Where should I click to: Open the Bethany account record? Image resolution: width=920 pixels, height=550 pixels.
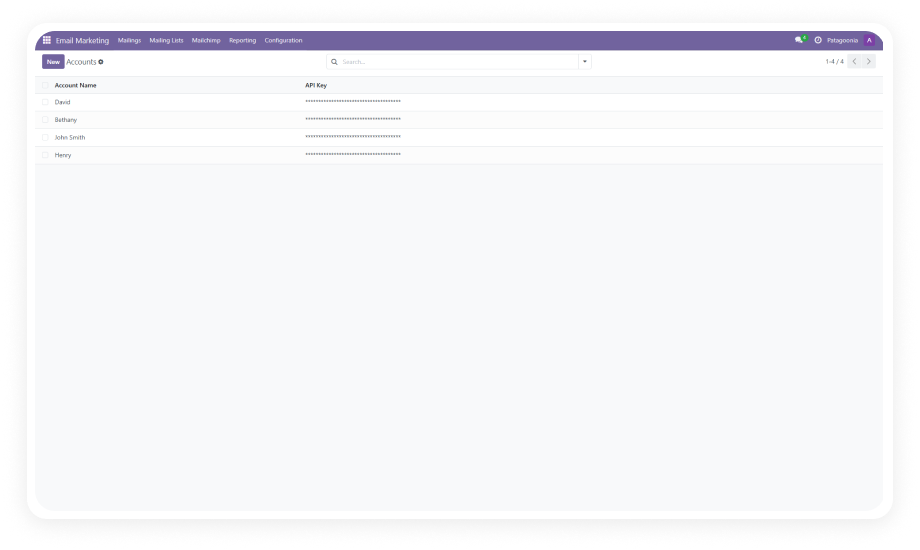(x=66, y=120)
